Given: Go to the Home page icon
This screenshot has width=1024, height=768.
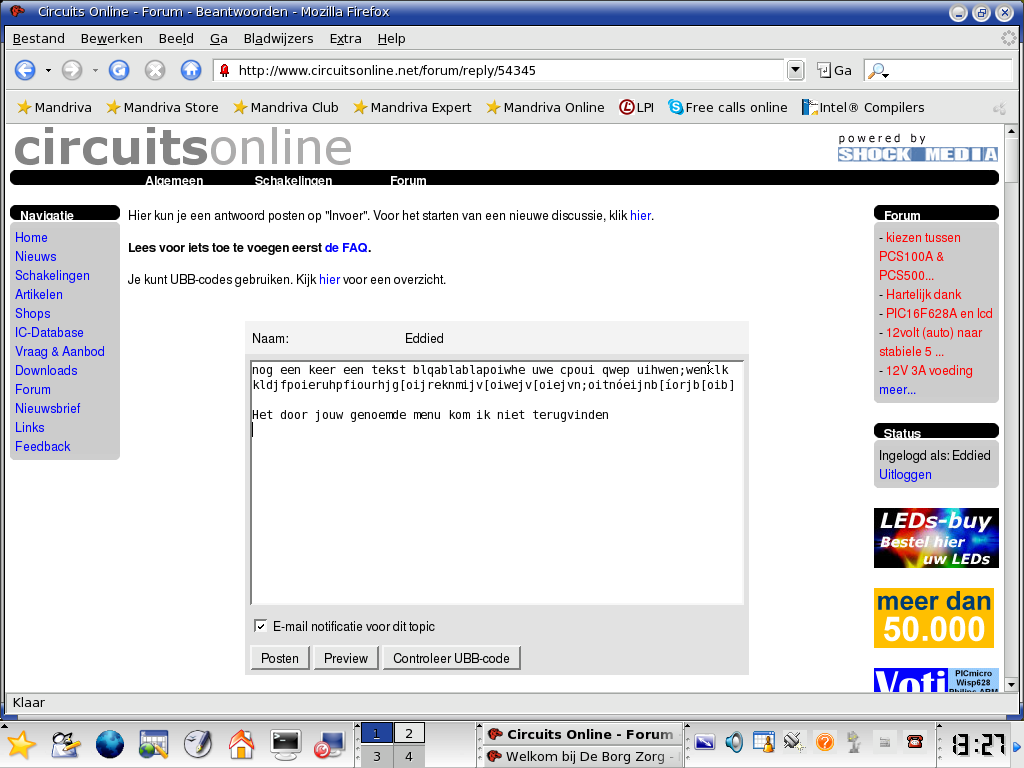Looking at the screenshot, I should tap(190, 70).
